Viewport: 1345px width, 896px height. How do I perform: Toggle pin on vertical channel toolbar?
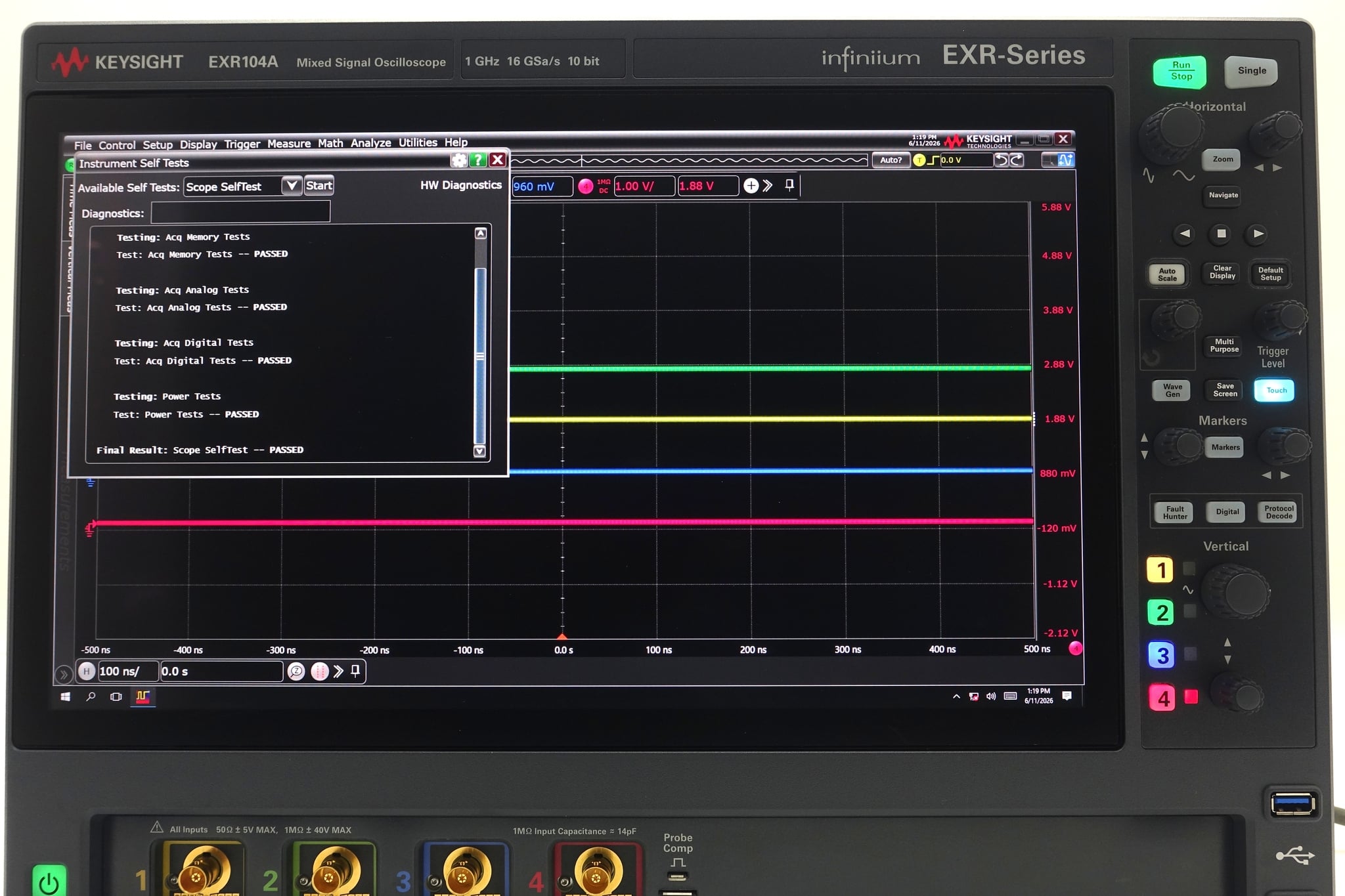coord(789,185)
